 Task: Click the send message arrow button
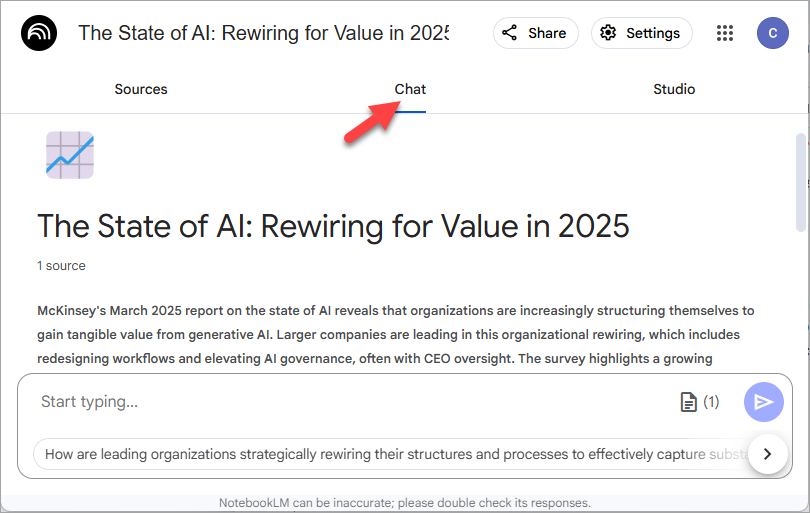[x=764, y=402]
